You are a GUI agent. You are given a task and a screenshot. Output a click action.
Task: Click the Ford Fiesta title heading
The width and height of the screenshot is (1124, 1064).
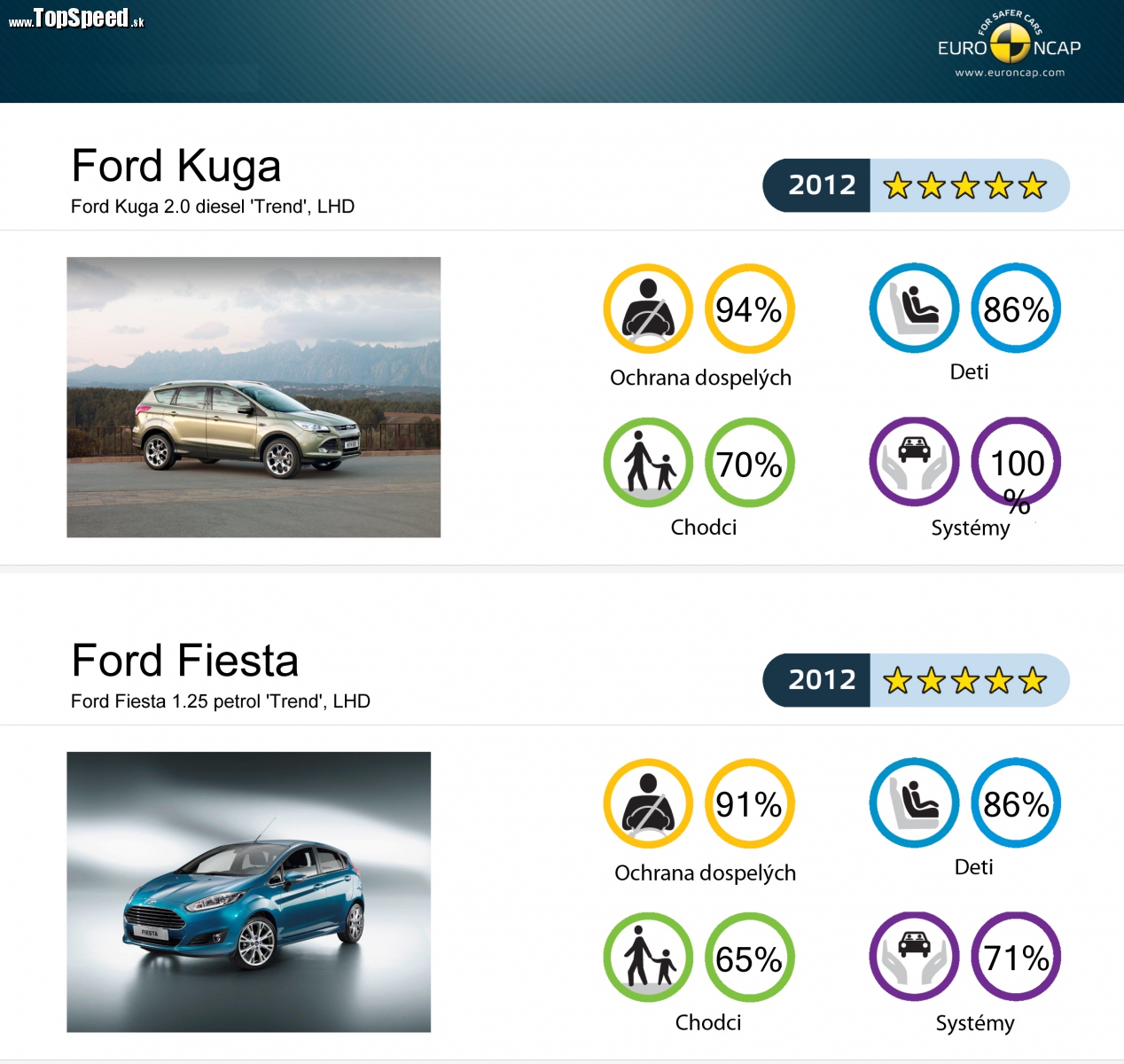[185, 661]
